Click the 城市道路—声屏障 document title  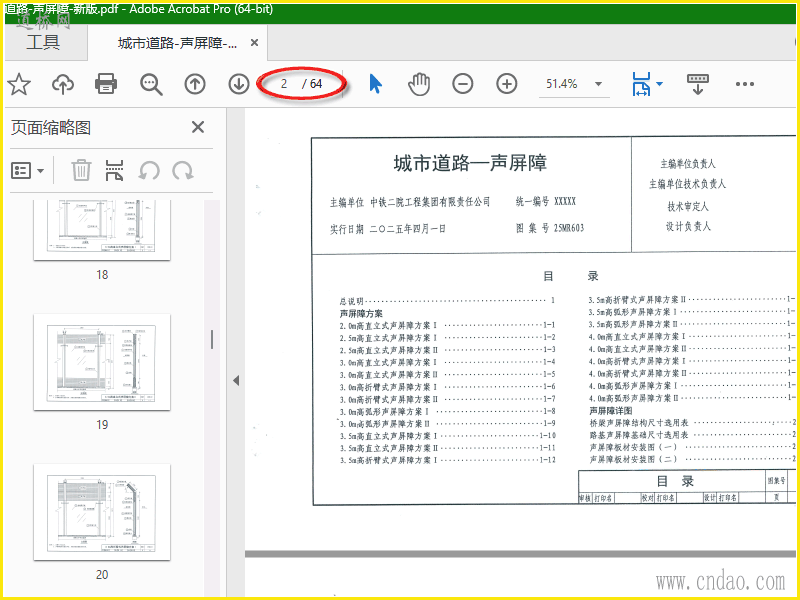click(x=470, y=163)
